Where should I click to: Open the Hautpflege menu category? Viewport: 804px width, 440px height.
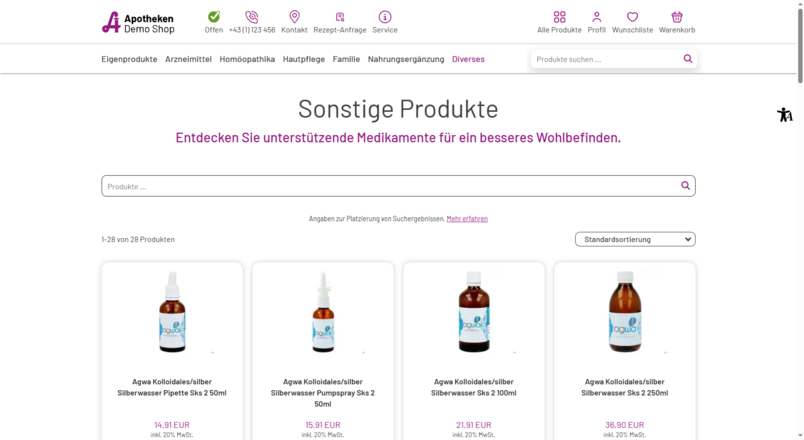pyautogui.click(x=304, y=59)
